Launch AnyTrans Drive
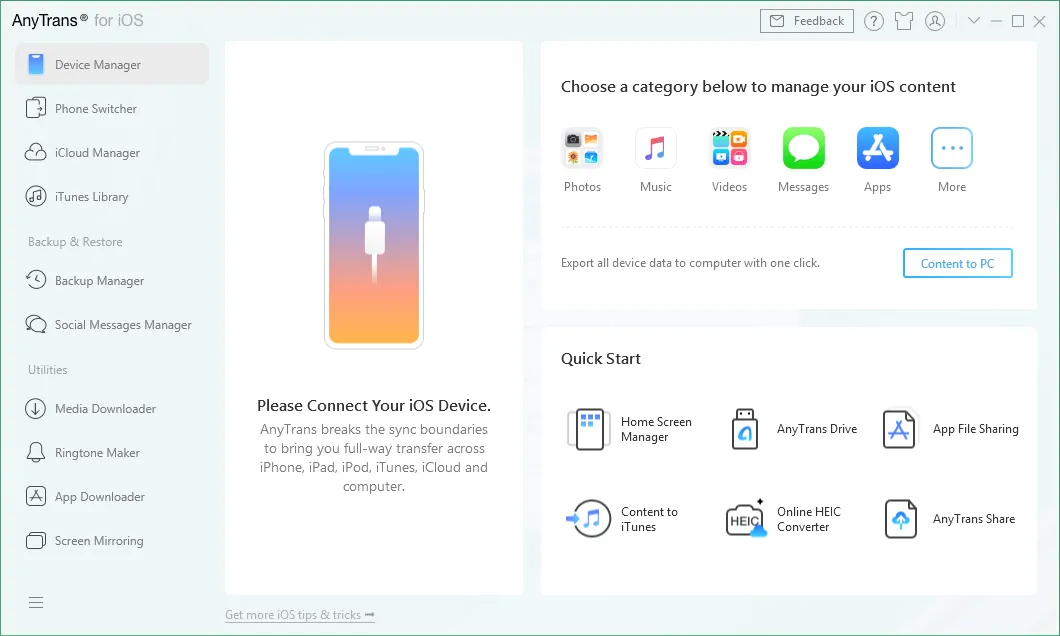Image resolution: width=1060 pixels, height=636 pixels. [x=793, y=429]
